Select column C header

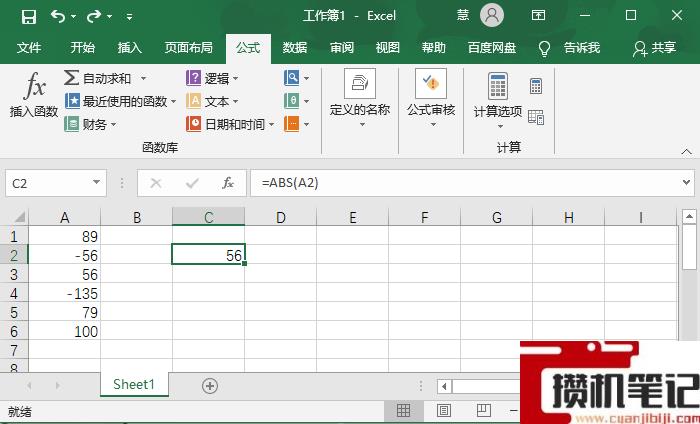coord(208,217)
